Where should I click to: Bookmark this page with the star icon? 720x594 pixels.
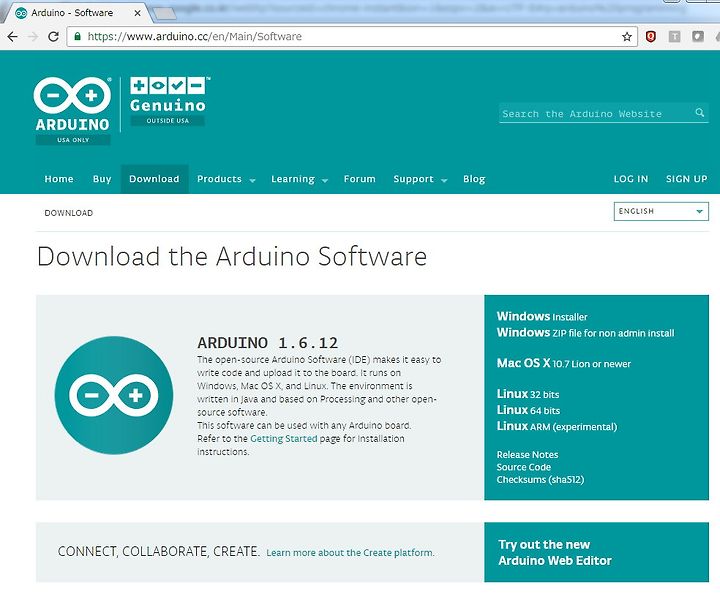point(627,37)
